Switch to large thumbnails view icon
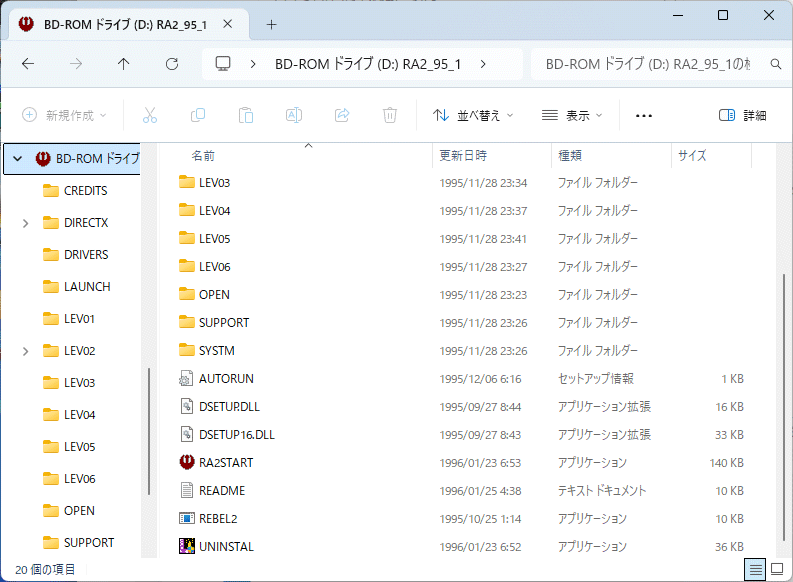The height and width of the screenshot is (582, 793). click(777, 570)
